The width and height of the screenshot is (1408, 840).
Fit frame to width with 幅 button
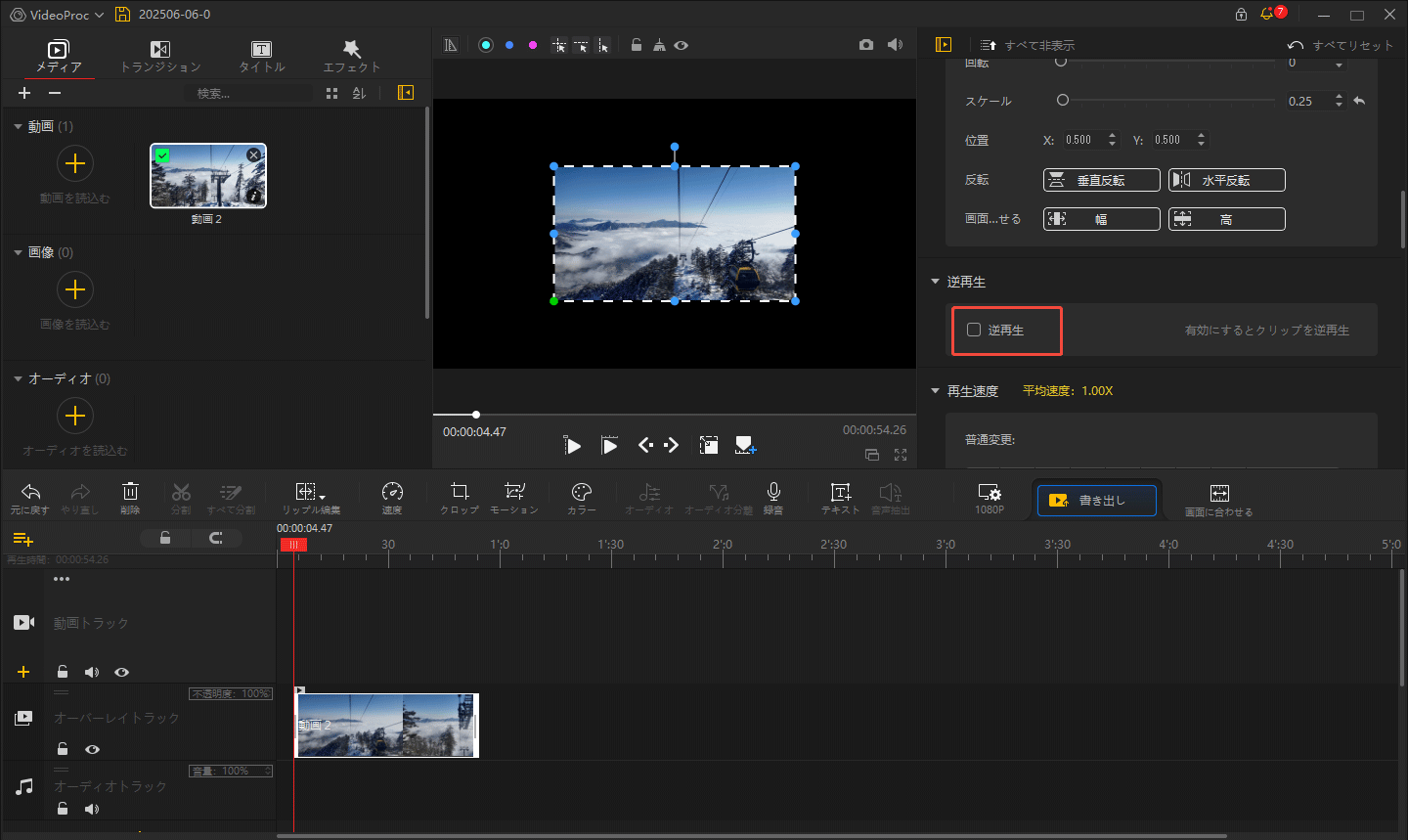(x=1102, y=219)
